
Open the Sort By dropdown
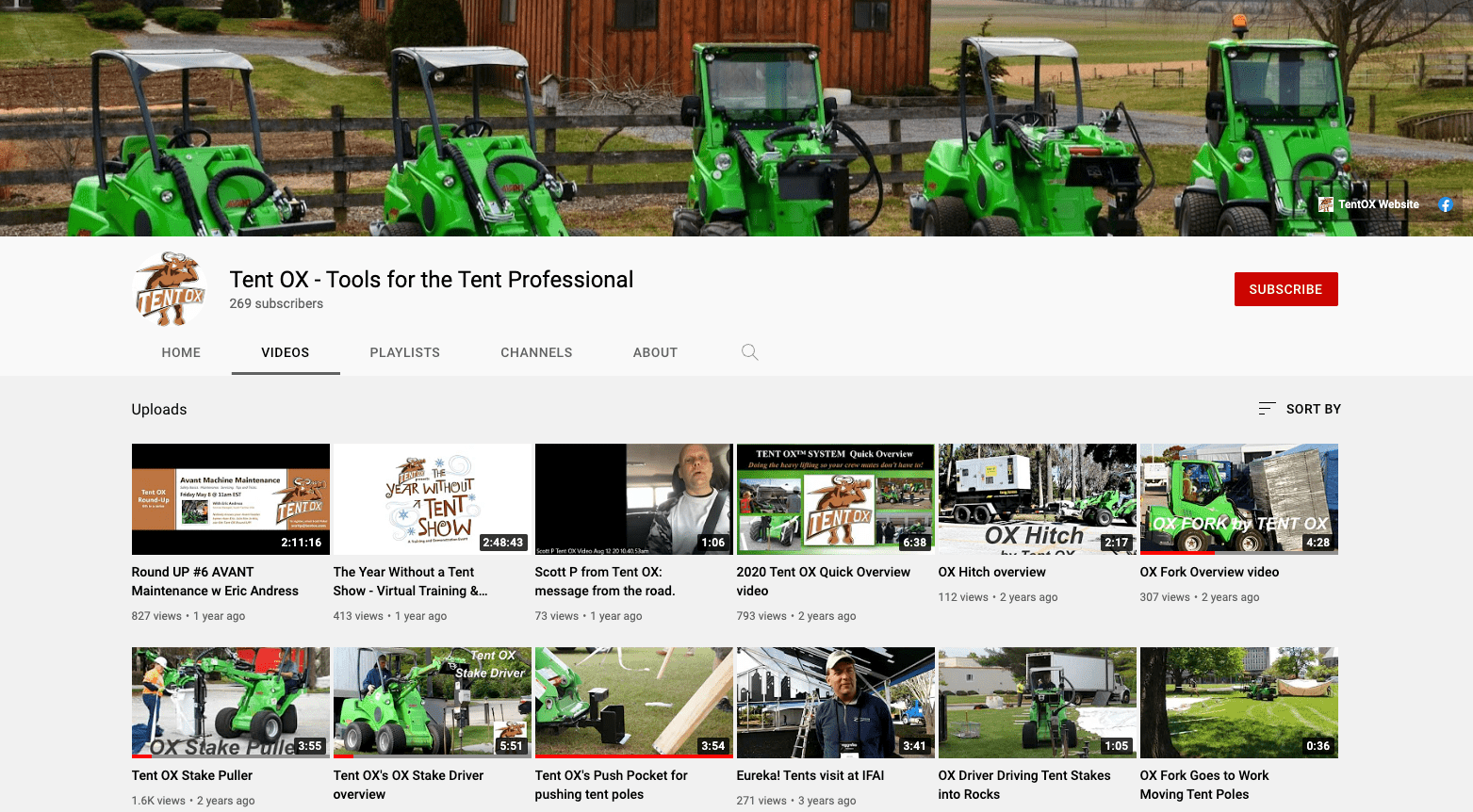(1300, 409)
